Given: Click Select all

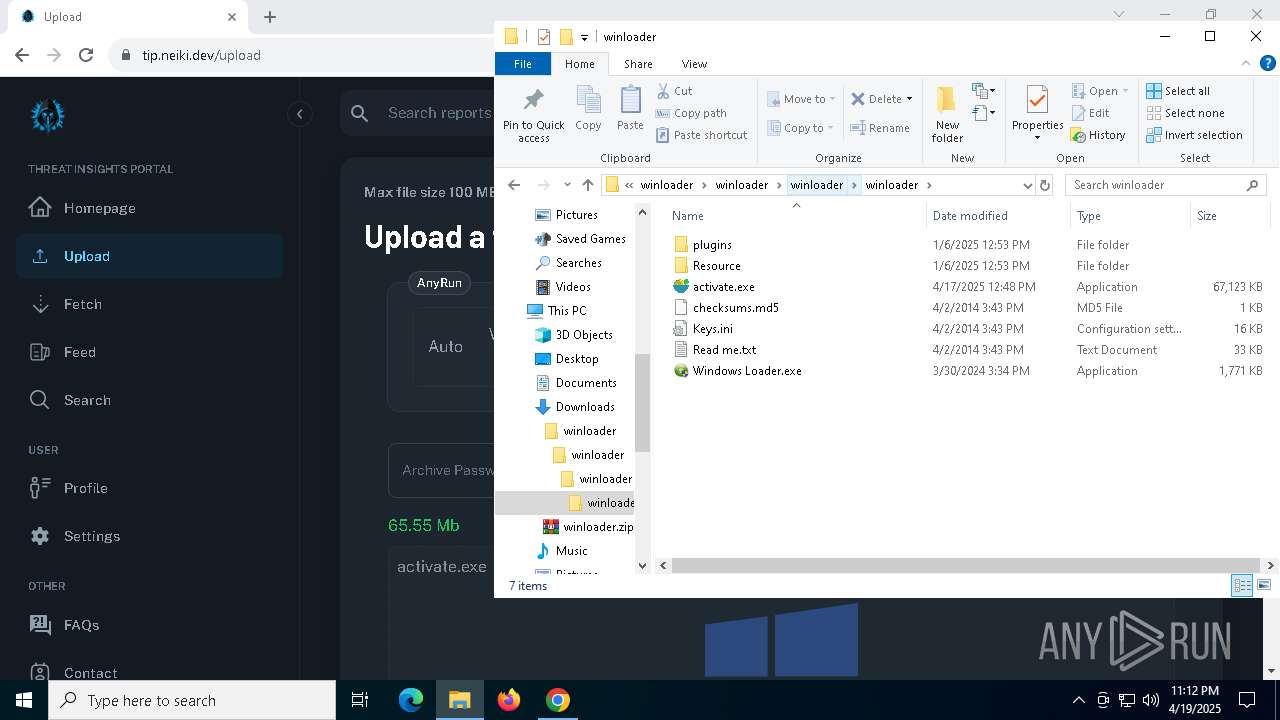Looking at the screenshot, I should pyautogui.click(x=1178, y=91).
